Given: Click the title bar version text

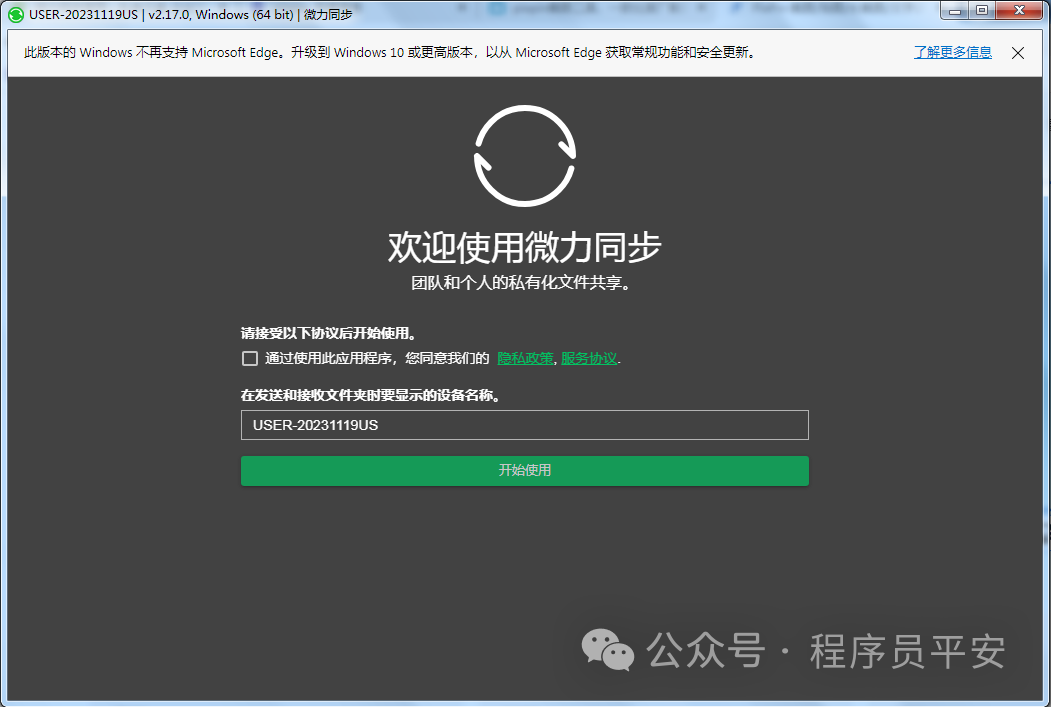Looking at the screenshot, I should coord(190,15).
